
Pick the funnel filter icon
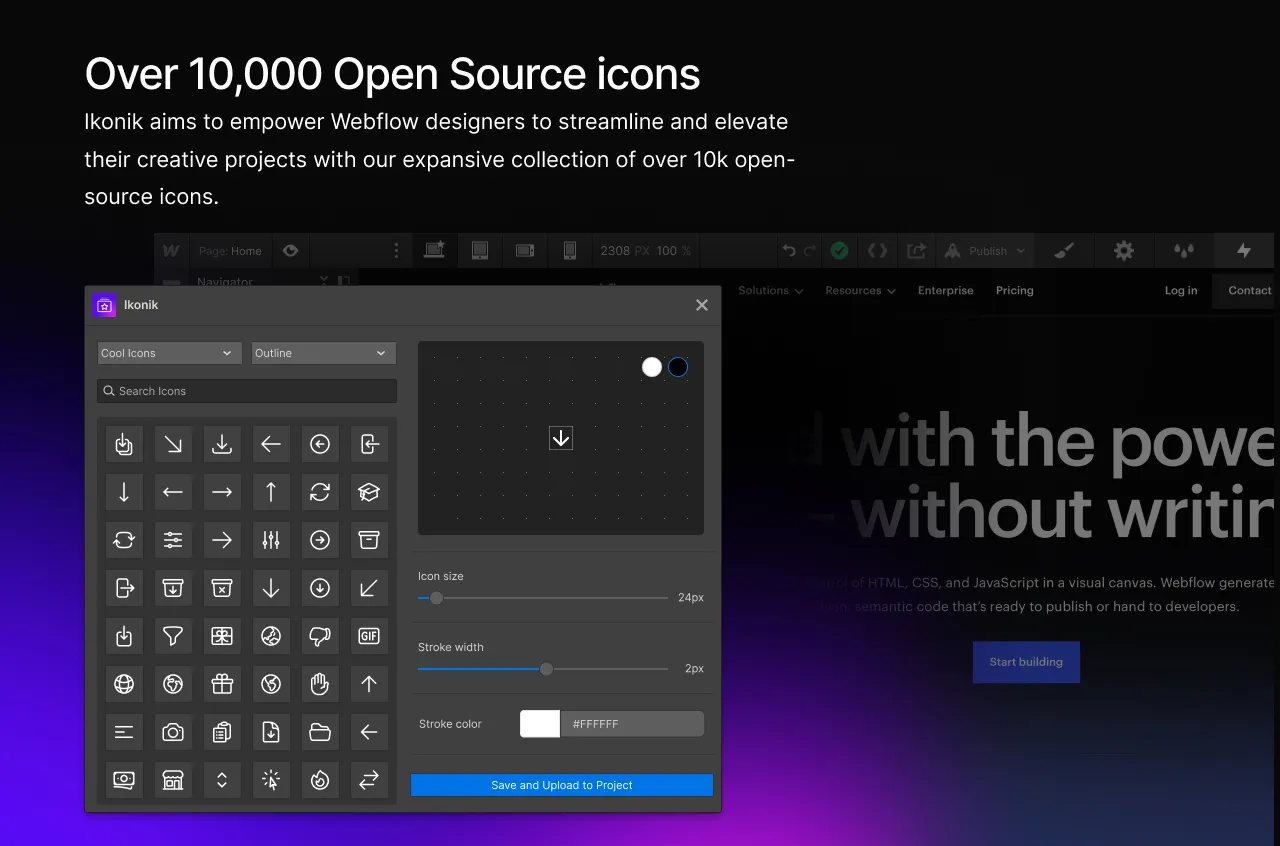point(173,636)
